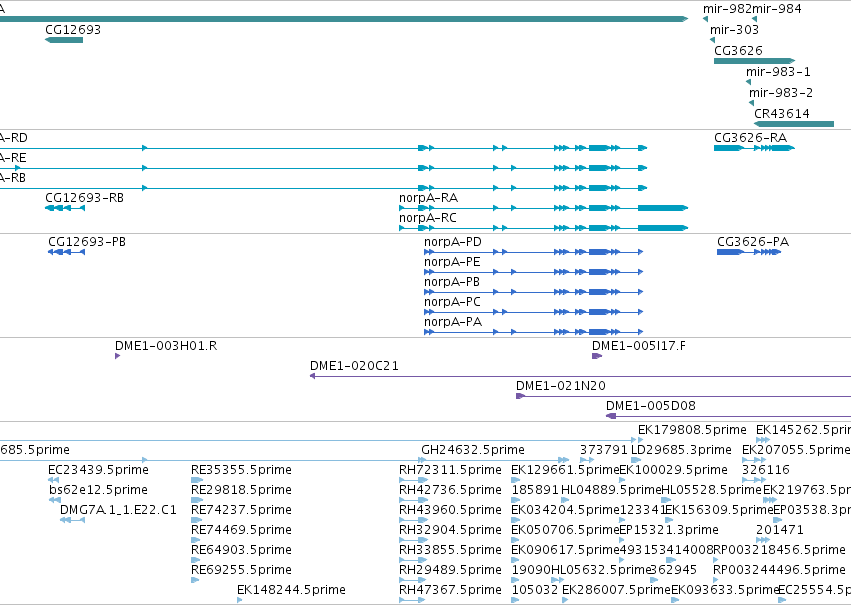
Task: Open RE64903.5prime EST label
Action: click(x=241, y=550)
